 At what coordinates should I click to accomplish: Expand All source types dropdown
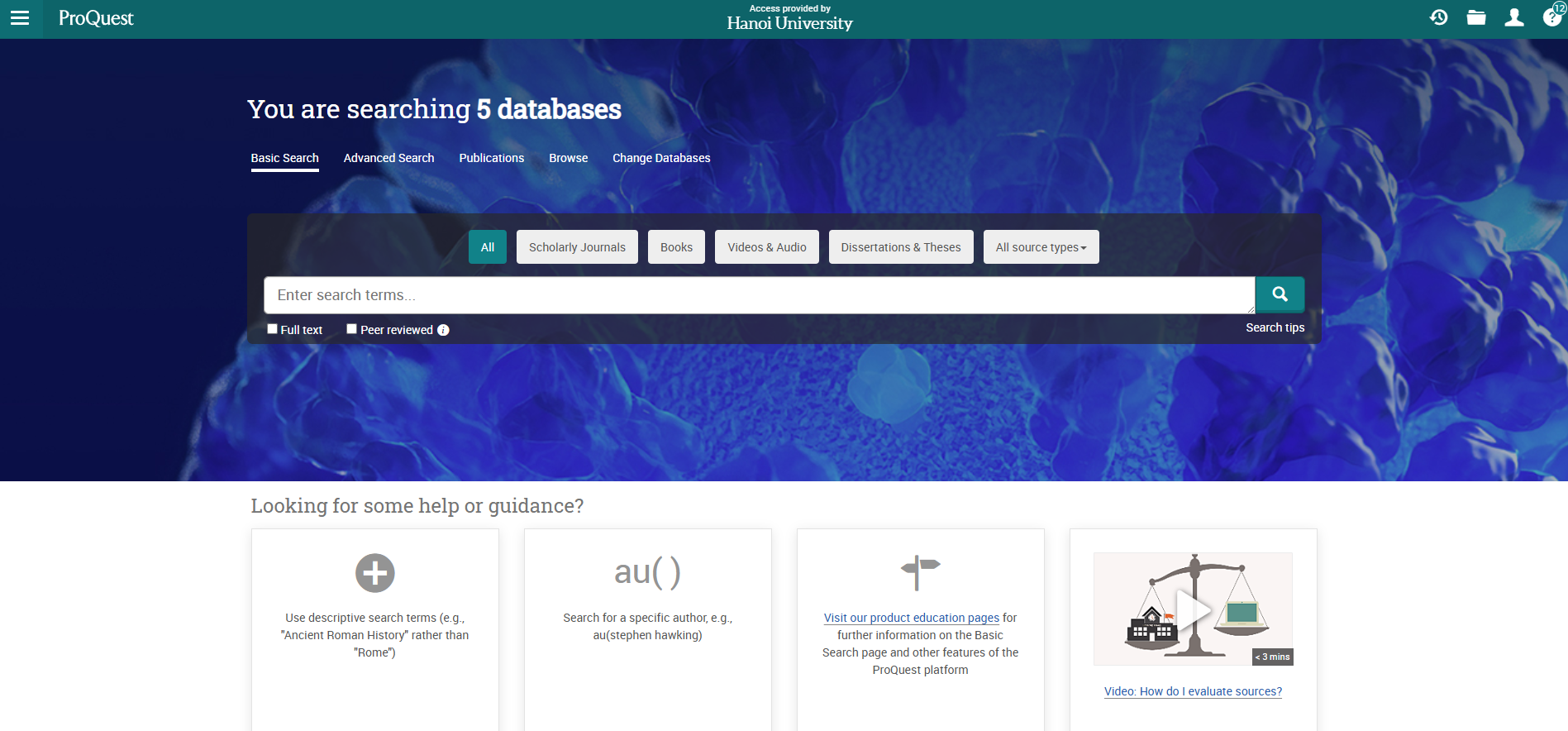1041,247
